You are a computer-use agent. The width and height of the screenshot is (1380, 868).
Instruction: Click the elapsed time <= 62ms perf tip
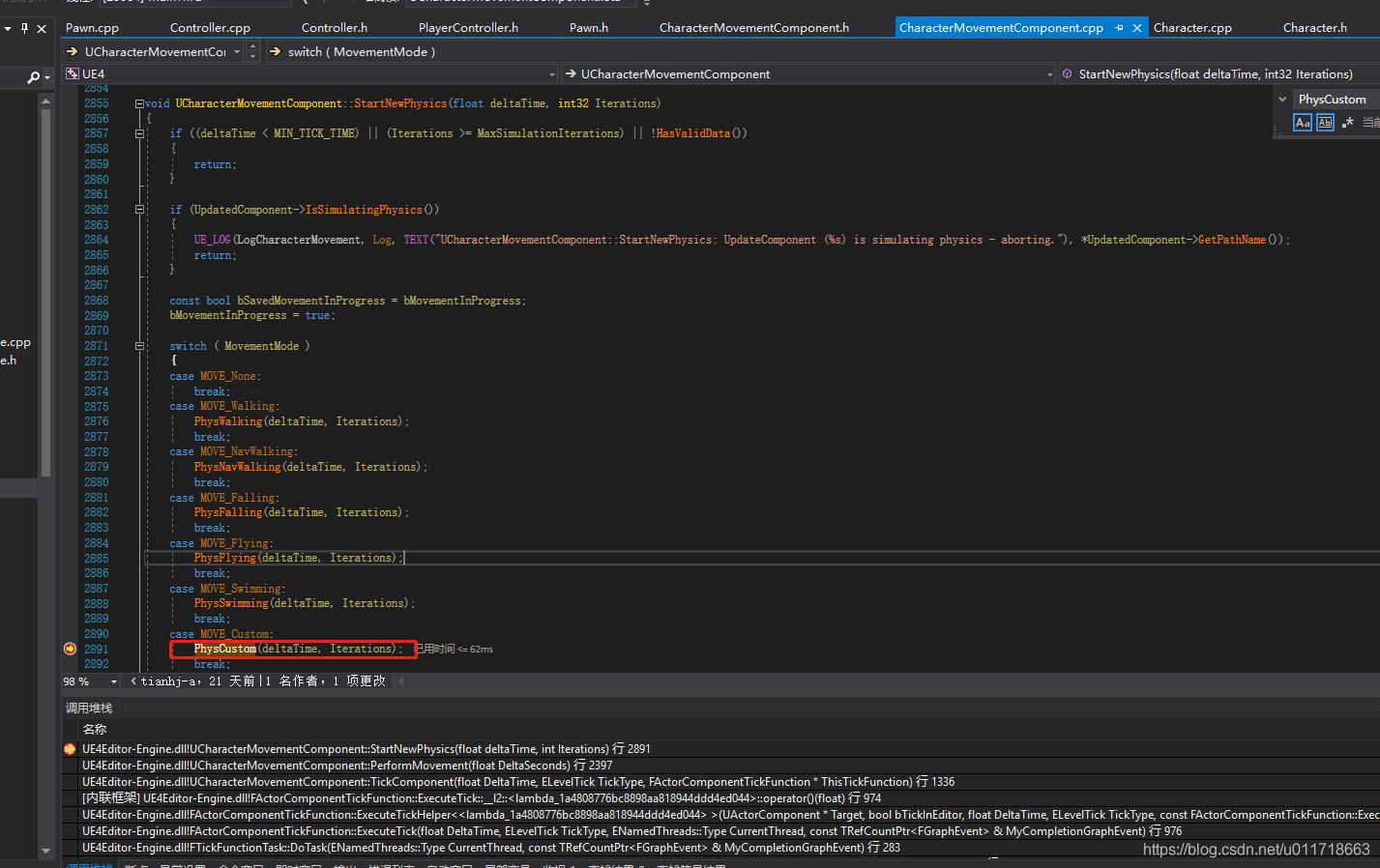(x=455, y=649)
